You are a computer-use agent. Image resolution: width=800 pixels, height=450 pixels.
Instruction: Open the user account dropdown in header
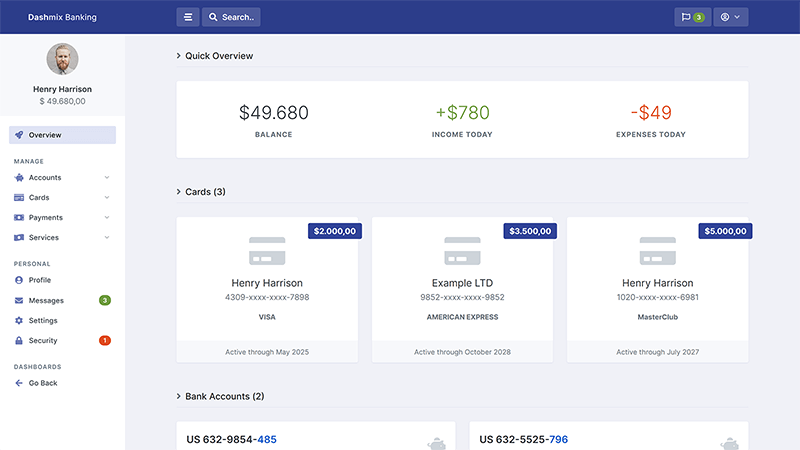click(x=731, y=17)
